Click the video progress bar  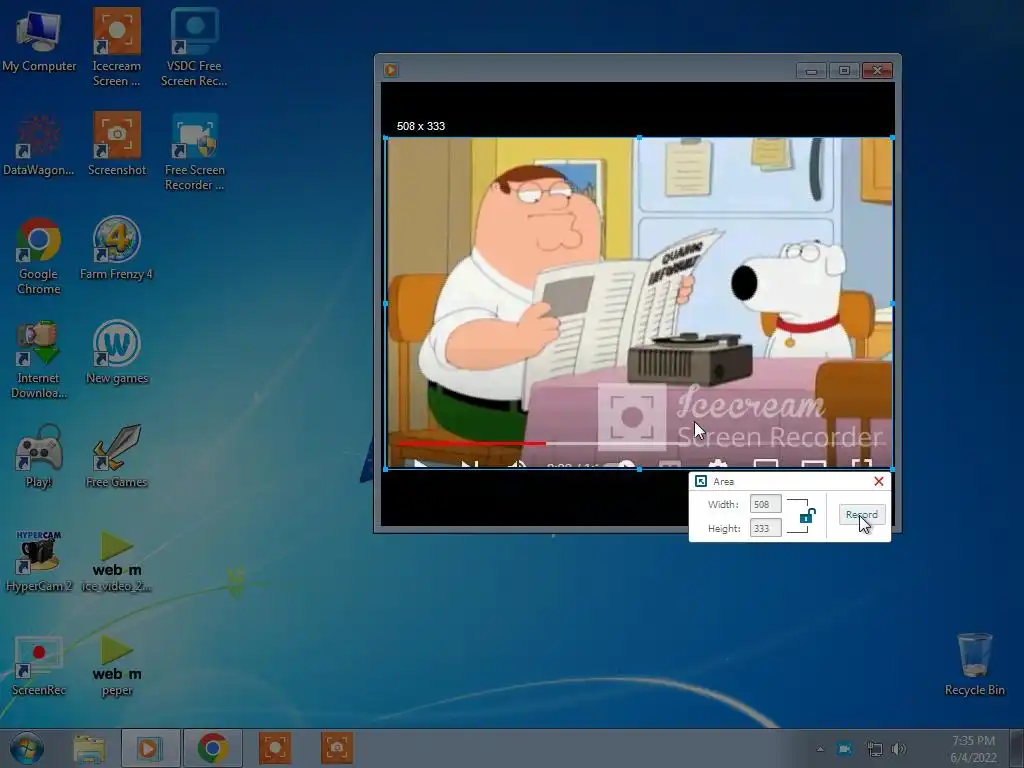click(640, 443)
